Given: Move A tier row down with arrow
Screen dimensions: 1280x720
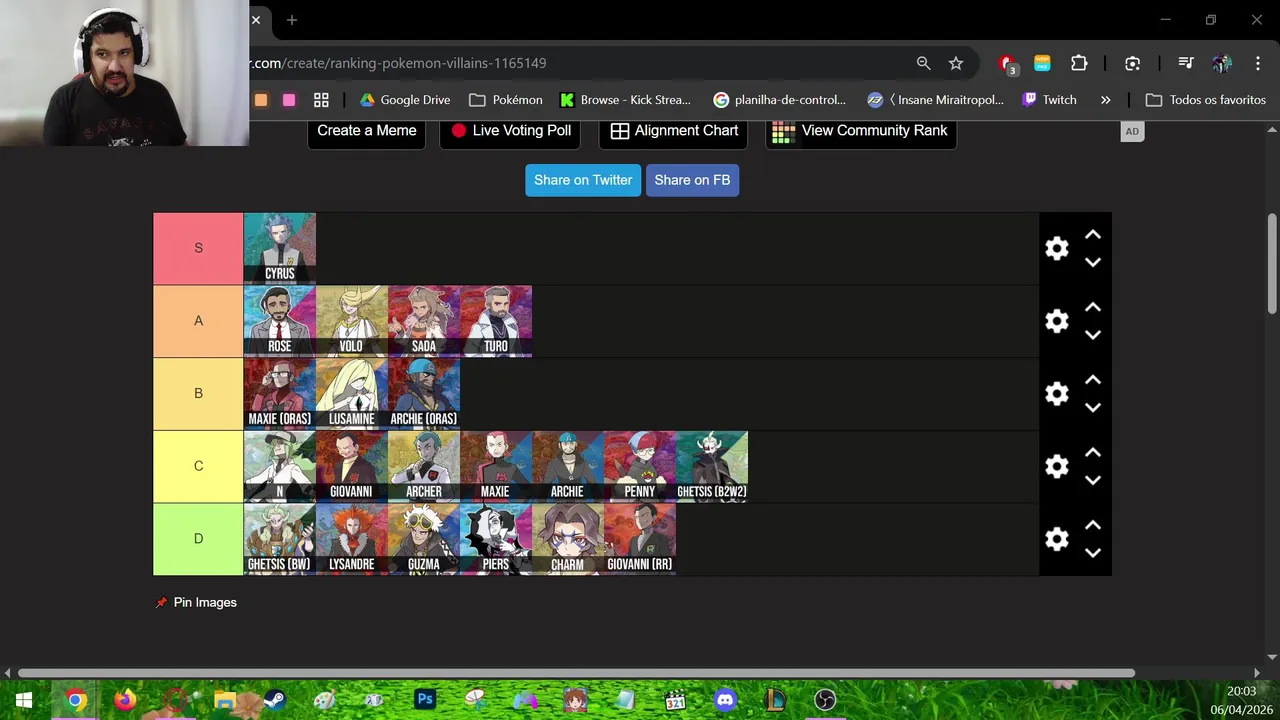Looking at the screenshot, I should pos(1093,335).
